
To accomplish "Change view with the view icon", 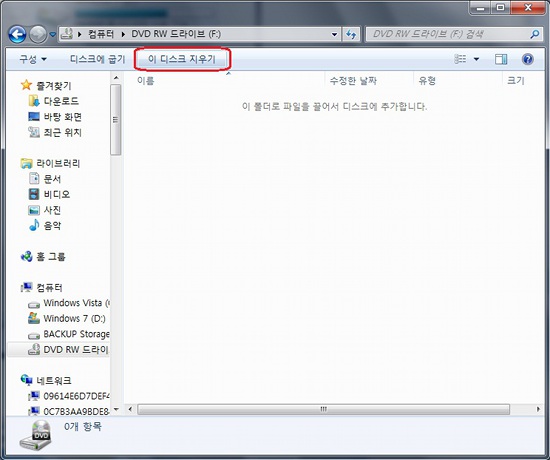I will tap(460, 59).
